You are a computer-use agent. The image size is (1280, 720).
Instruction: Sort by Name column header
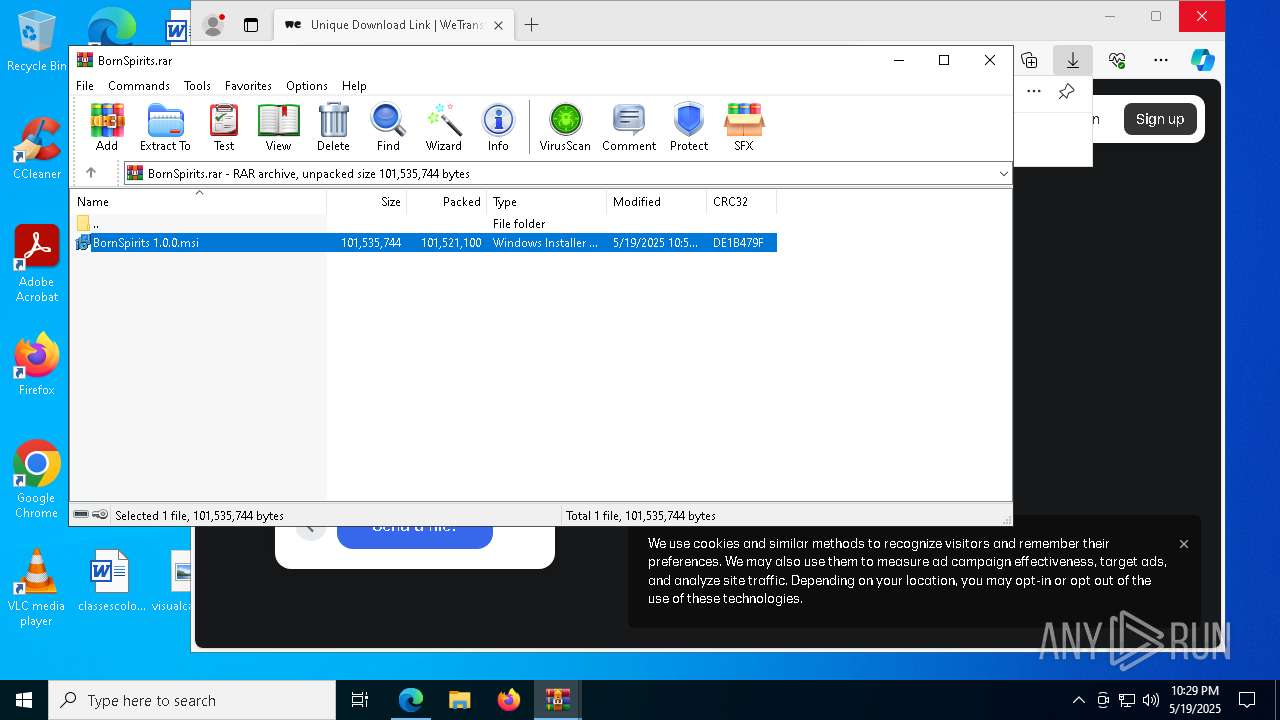pos(198,201)
